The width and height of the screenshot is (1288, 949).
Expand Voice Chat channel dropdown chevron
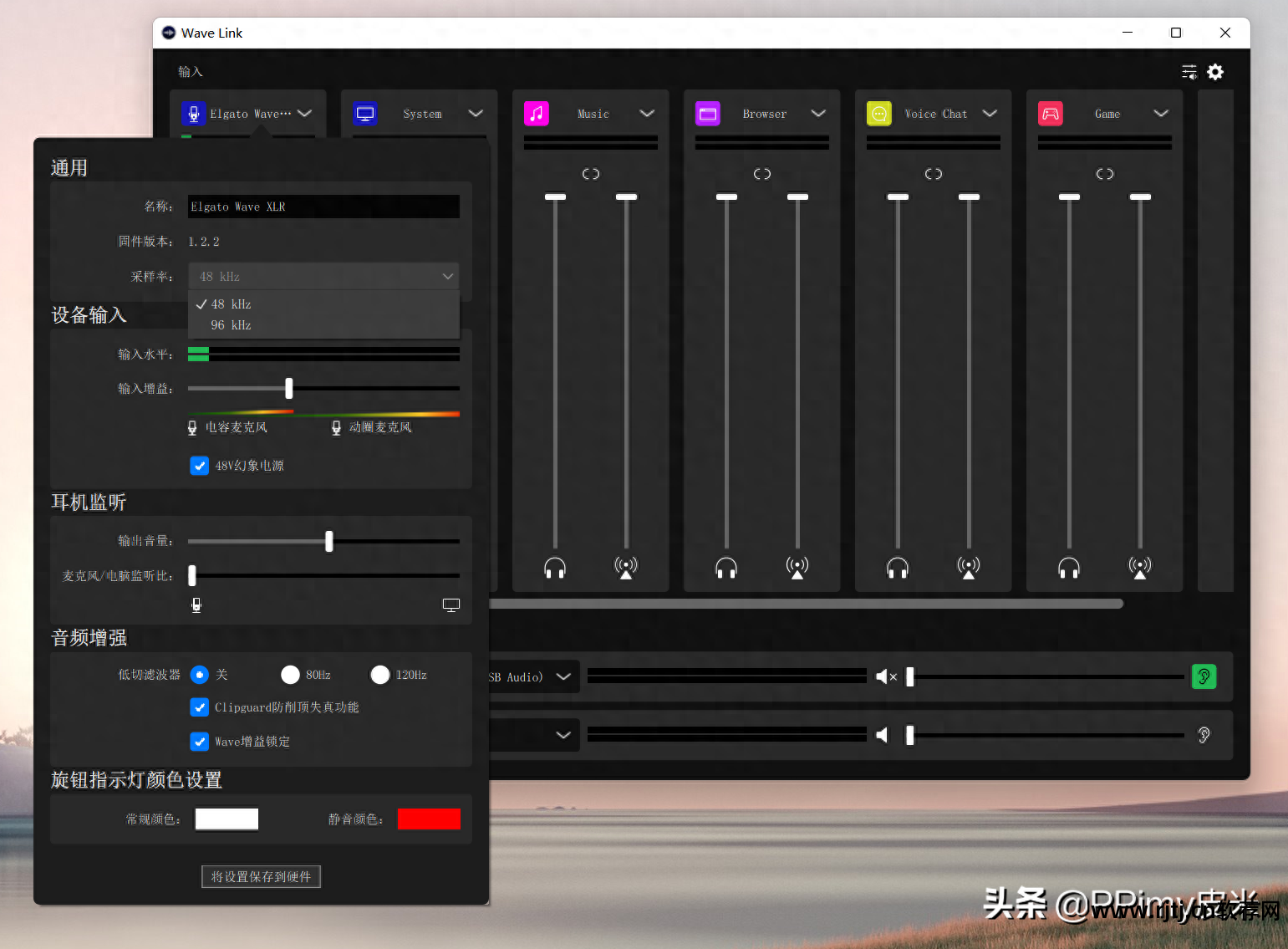990,114
